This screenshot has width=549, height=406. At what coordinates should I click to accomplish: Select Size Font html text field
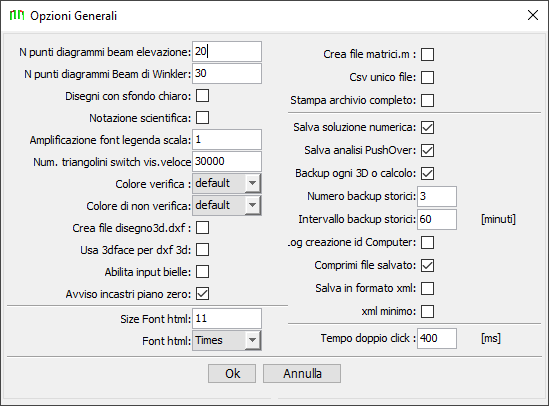tap(227, 318)
